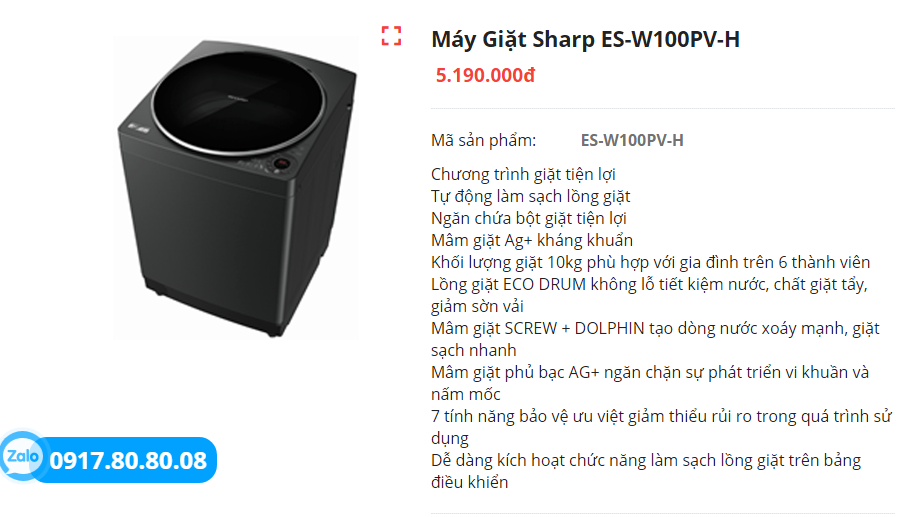This screenshot has width=924, height=517.
Task: Select the 5.190.000đ price text
Action: [485, 75]
